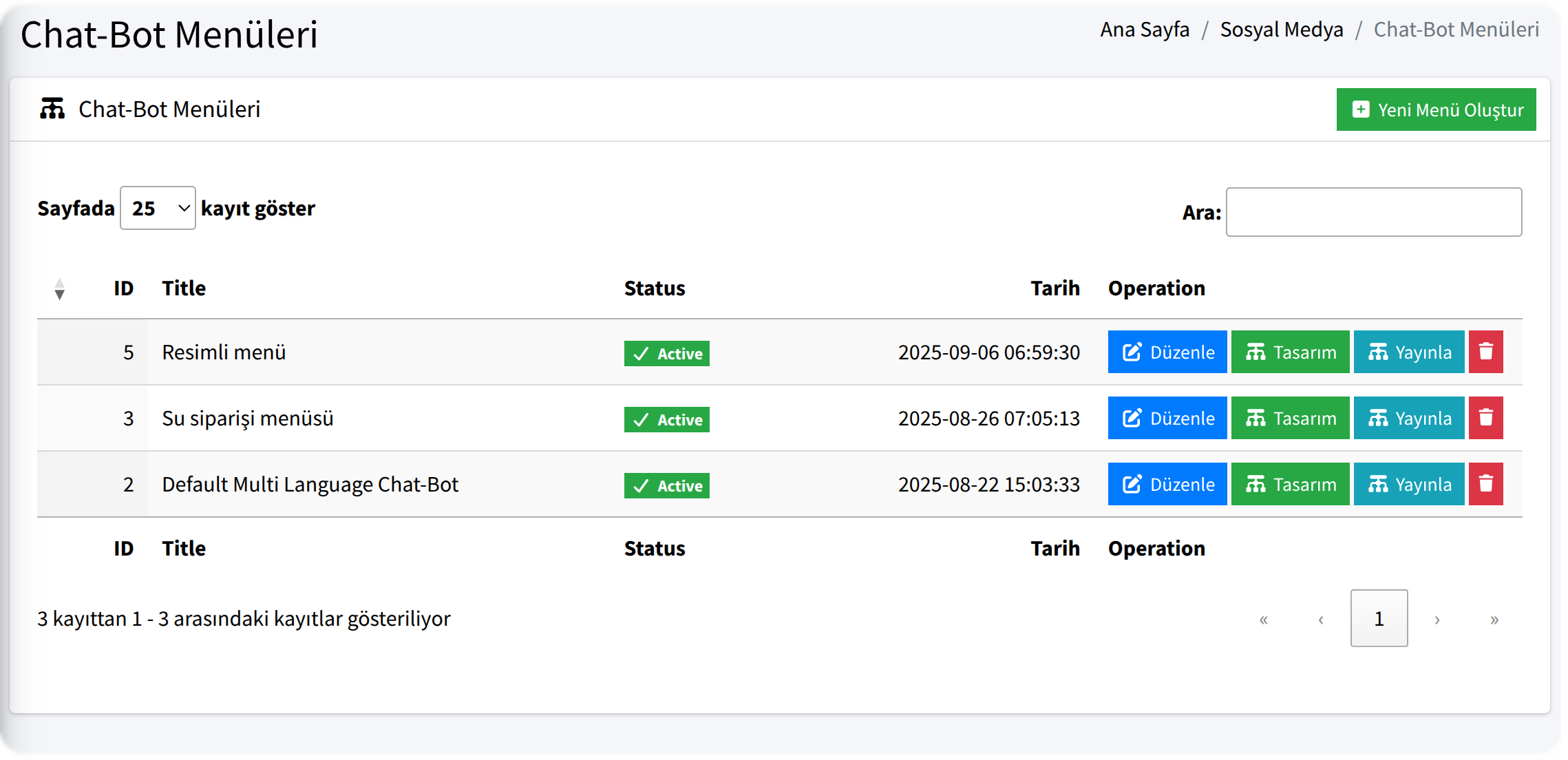Sort table by Title column header
Screen dimensions: 1568x760
point(184,288)
